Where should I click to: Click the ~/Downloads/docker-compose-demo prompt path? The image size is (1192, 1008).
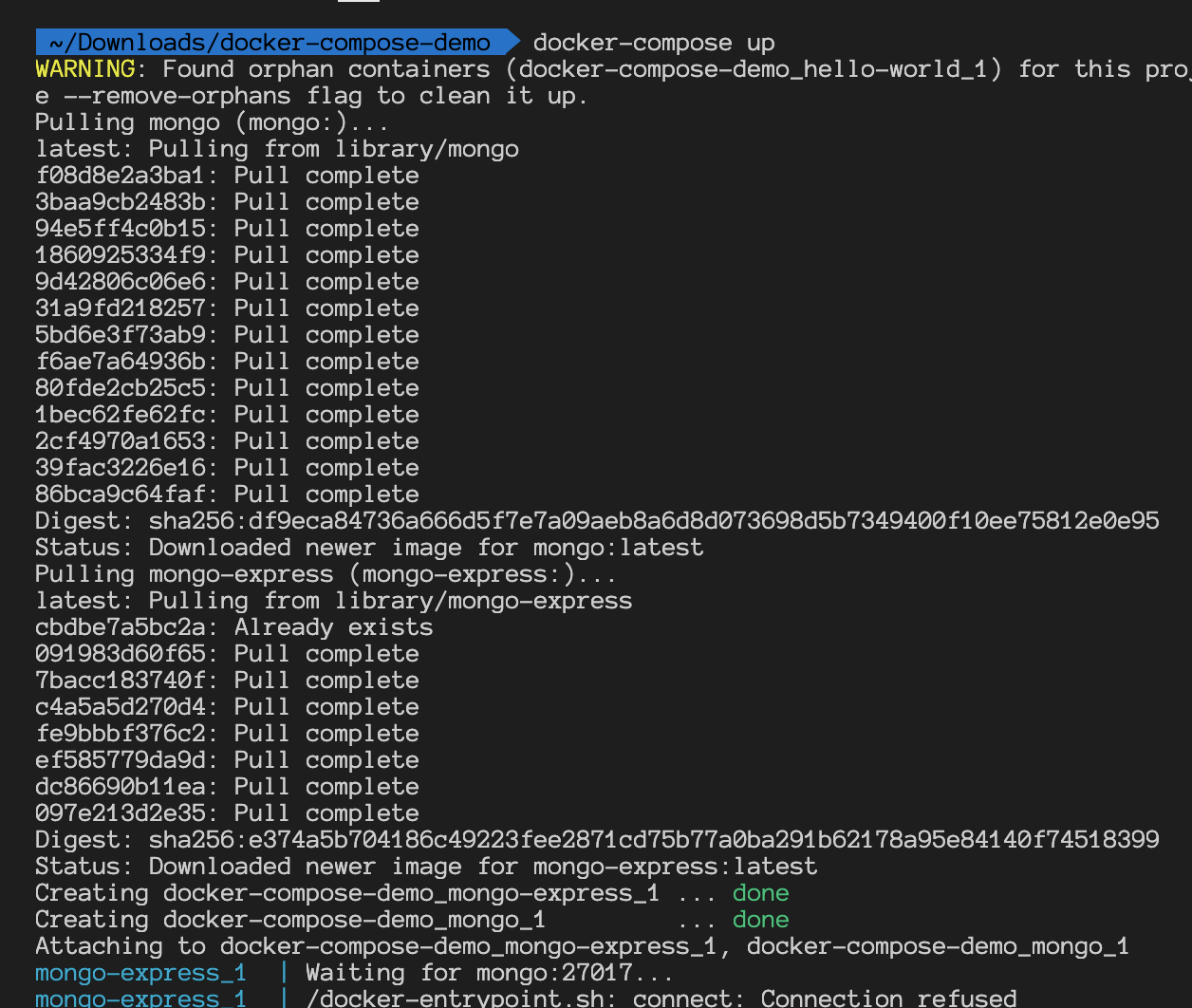click(270, 43)
